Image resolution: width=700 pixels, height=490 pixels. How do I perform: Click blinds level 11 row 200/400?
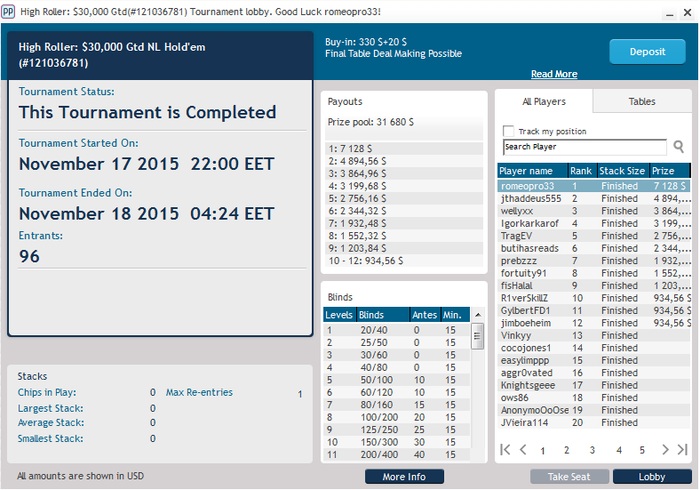coord(396,455)
